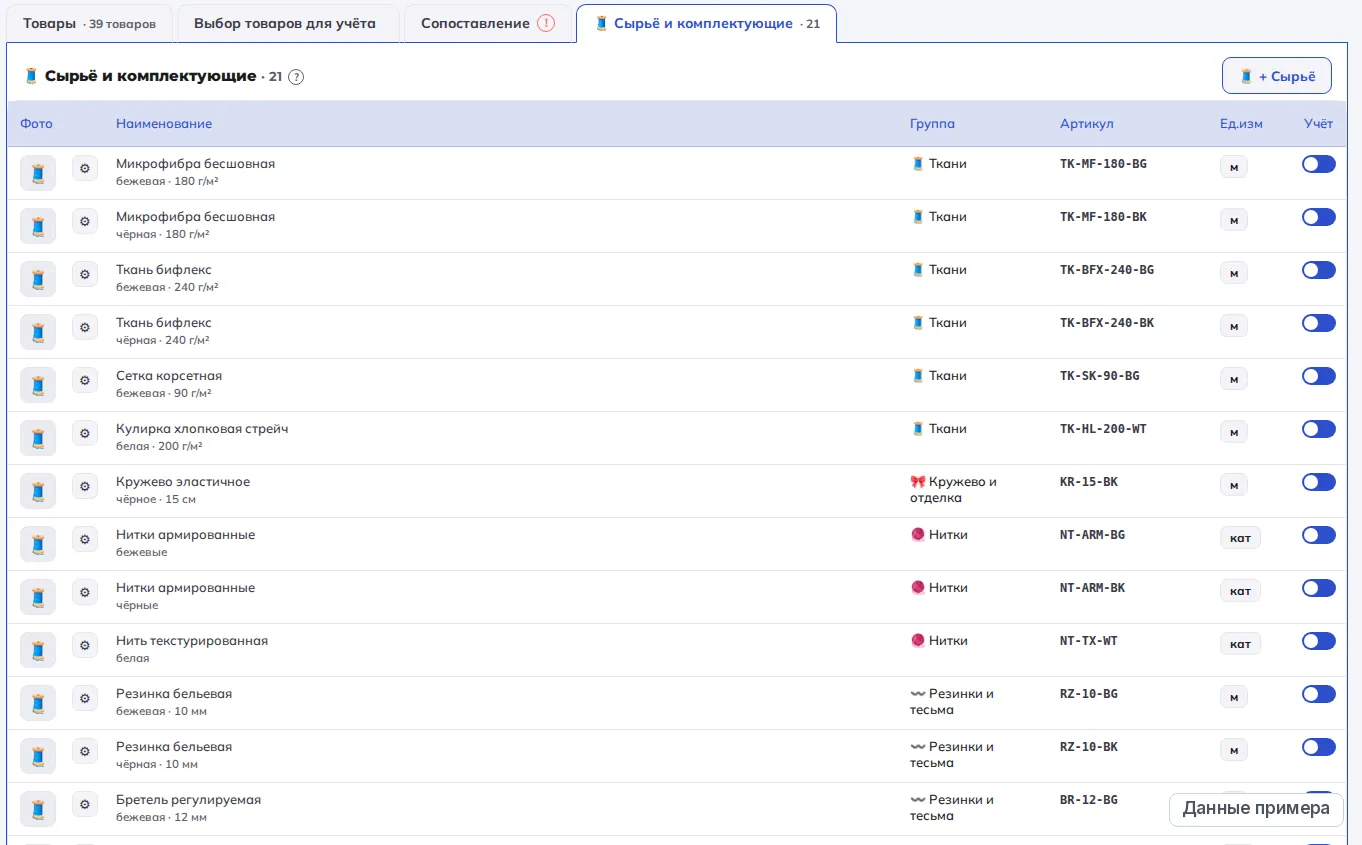The height and width of the screenshot is (845, 1362).
Task: Open photo thumbnail in NT-ARM-BK row
Action: pyautogui.click(x=38, y=597)
